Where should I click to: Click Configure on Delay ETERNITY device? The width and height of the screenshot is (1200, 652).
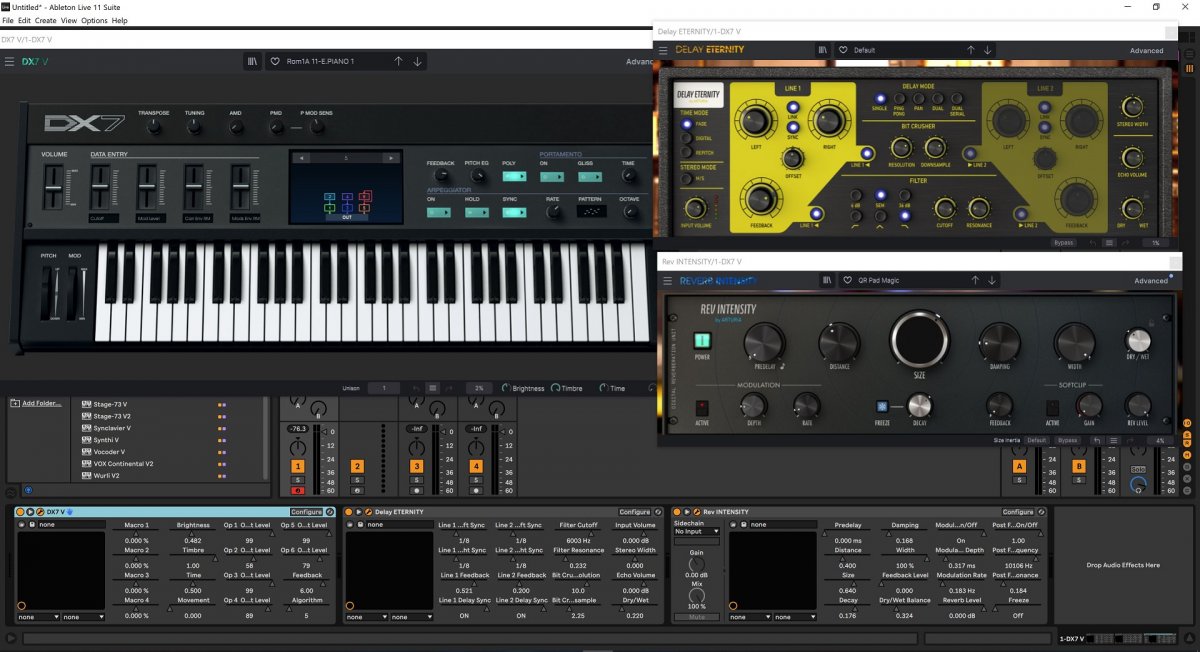[634, 512]
